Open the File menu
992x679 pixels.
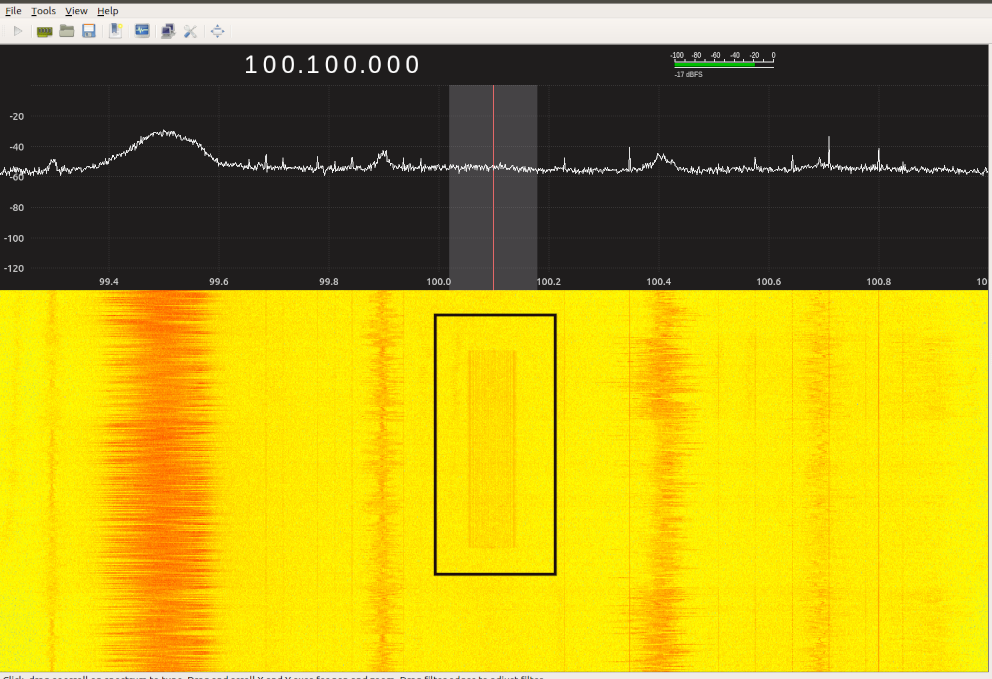[13, 11]
